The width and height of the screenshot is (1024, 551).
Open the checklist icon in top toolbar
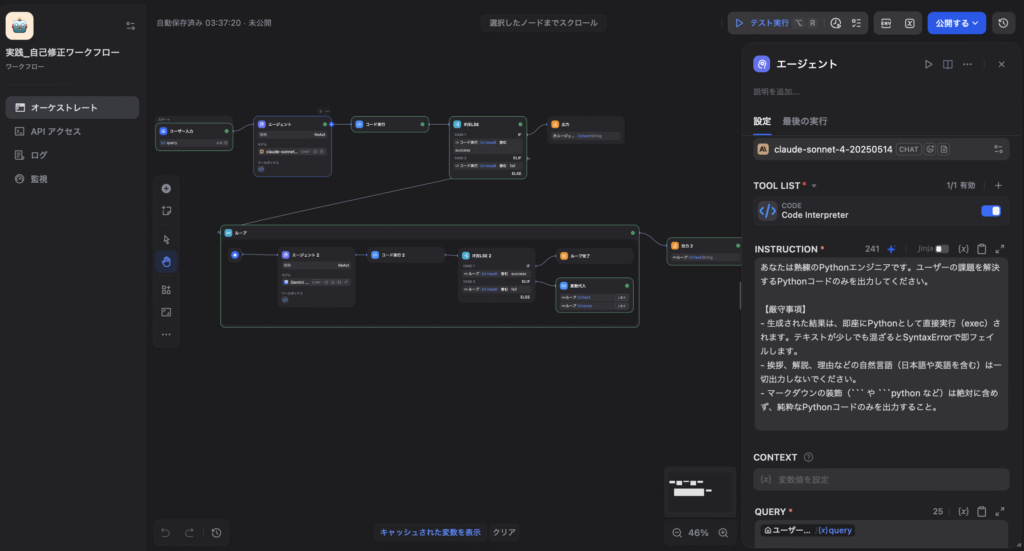tap(856, 23)
